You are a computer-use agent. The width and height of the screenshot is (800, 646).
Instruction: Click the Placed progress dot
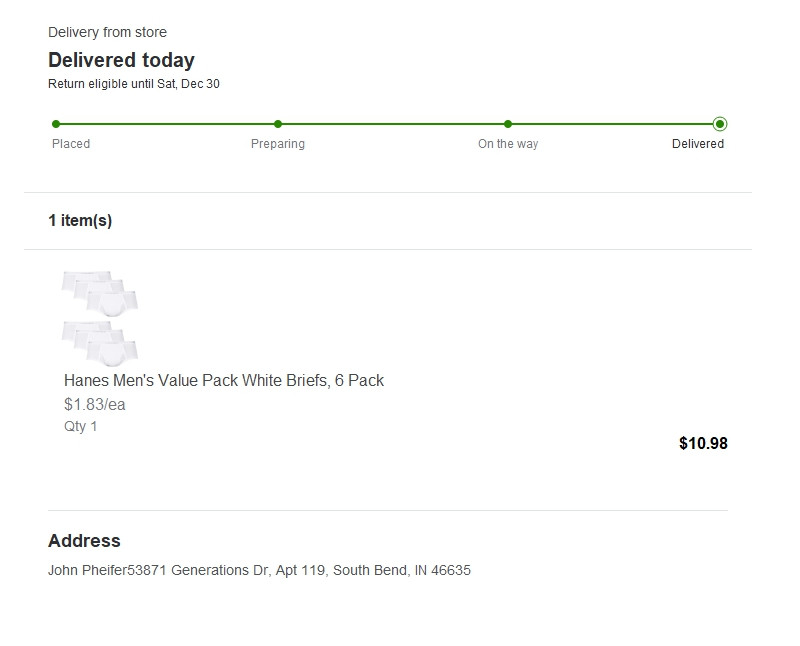click(x=56, y=124)
